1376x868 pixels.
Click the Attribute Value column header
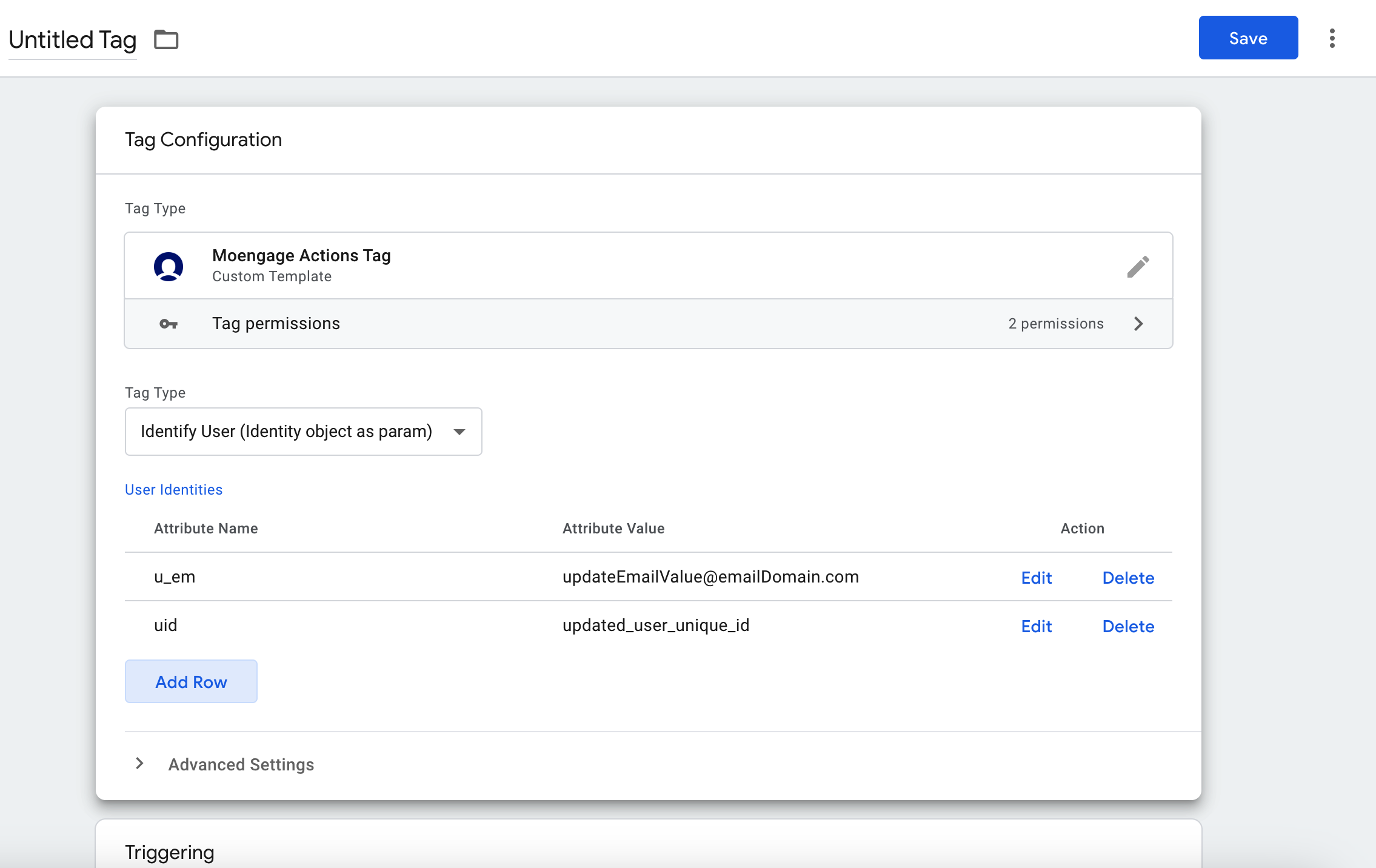(x=613, y=529)
